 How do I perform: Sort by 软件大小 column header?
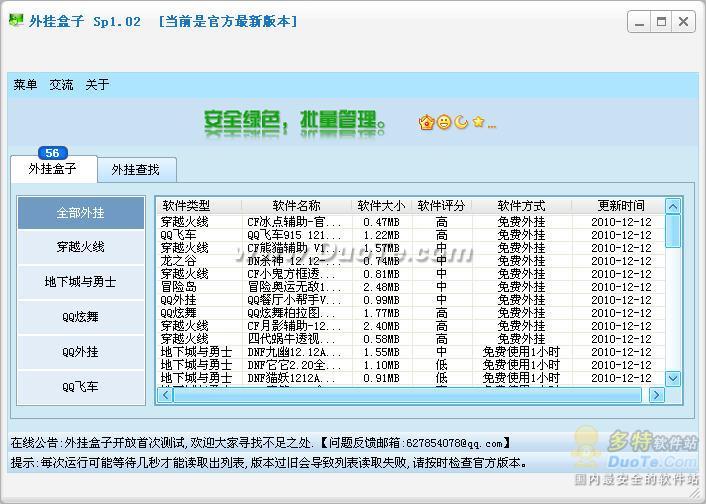(x=381, y=206)
